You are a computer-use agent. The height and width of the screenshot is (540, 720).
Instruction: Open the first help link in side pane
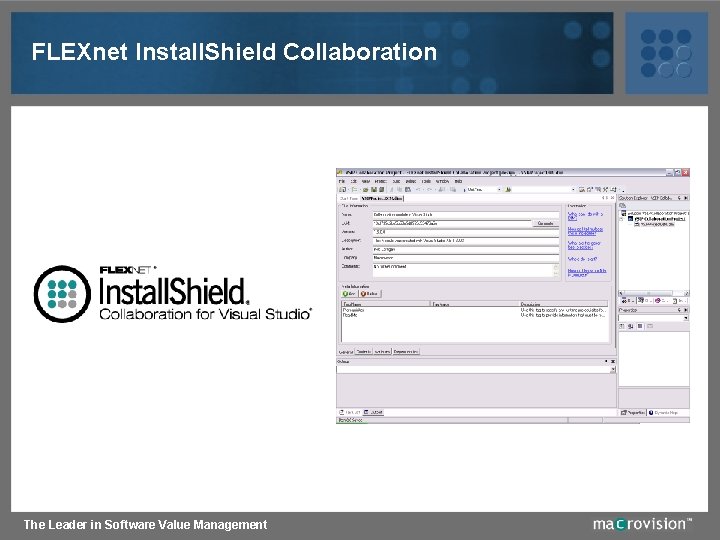pos(585,216)
